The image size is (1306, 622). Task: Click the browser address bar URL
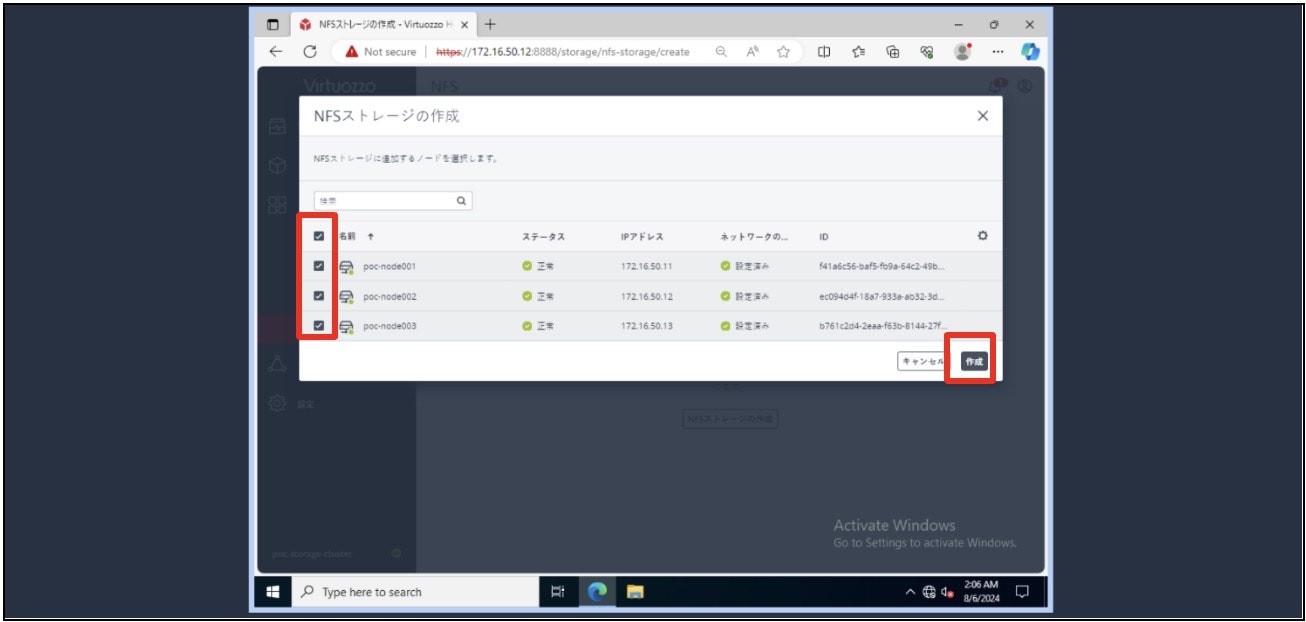563,52
